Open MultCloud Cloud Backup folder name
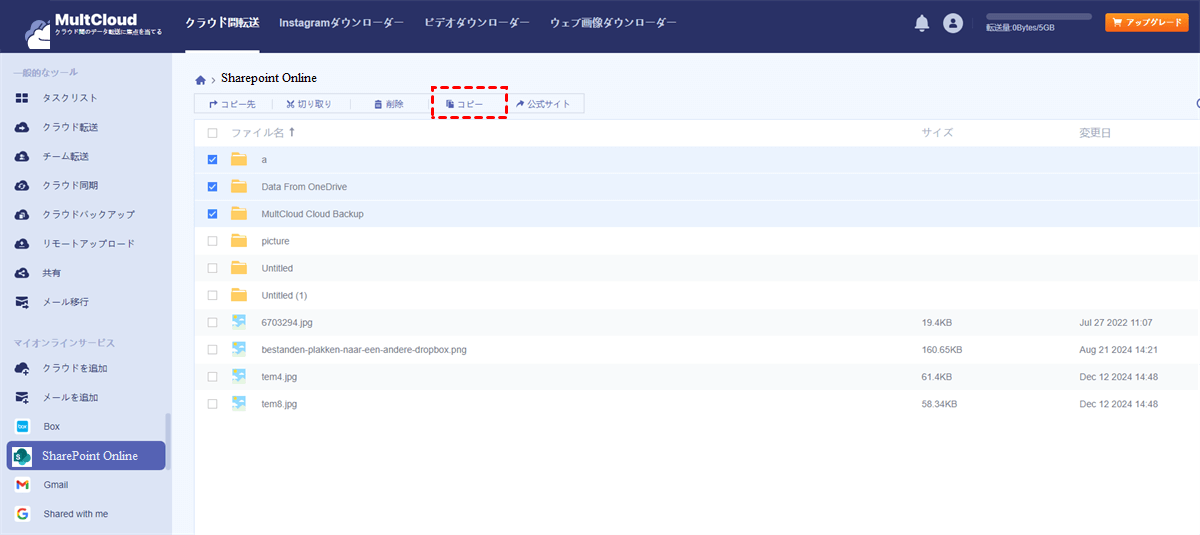 [x=312, y=214]
